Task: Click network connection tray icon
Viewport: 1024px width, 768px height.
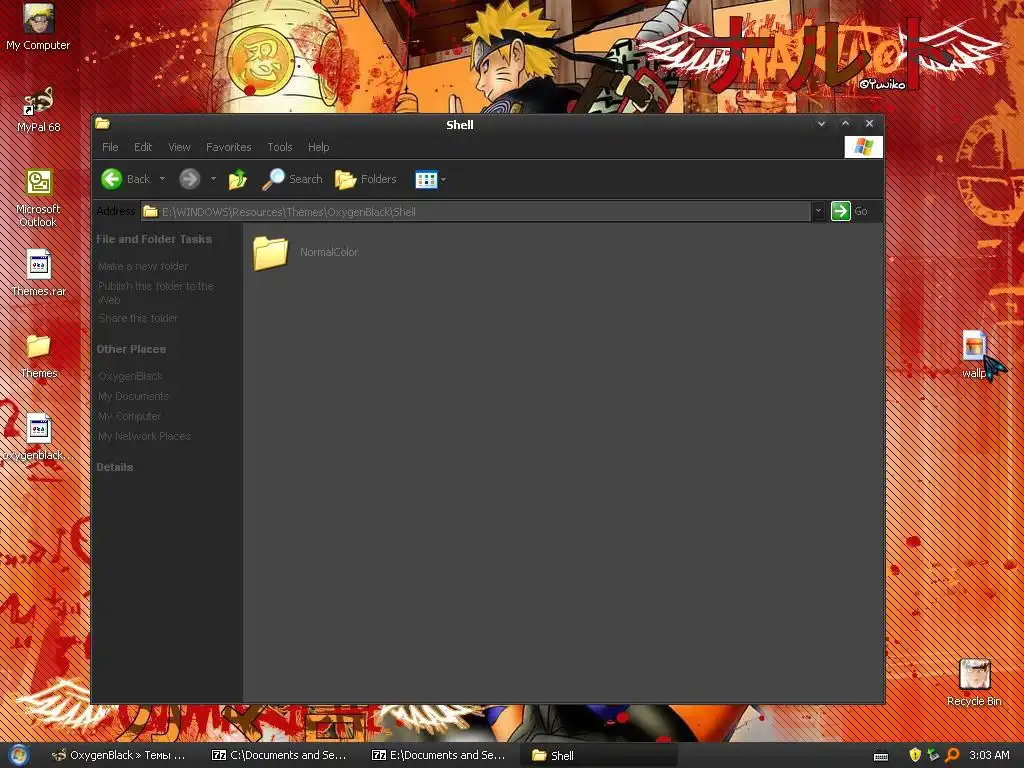Action: 933,755
